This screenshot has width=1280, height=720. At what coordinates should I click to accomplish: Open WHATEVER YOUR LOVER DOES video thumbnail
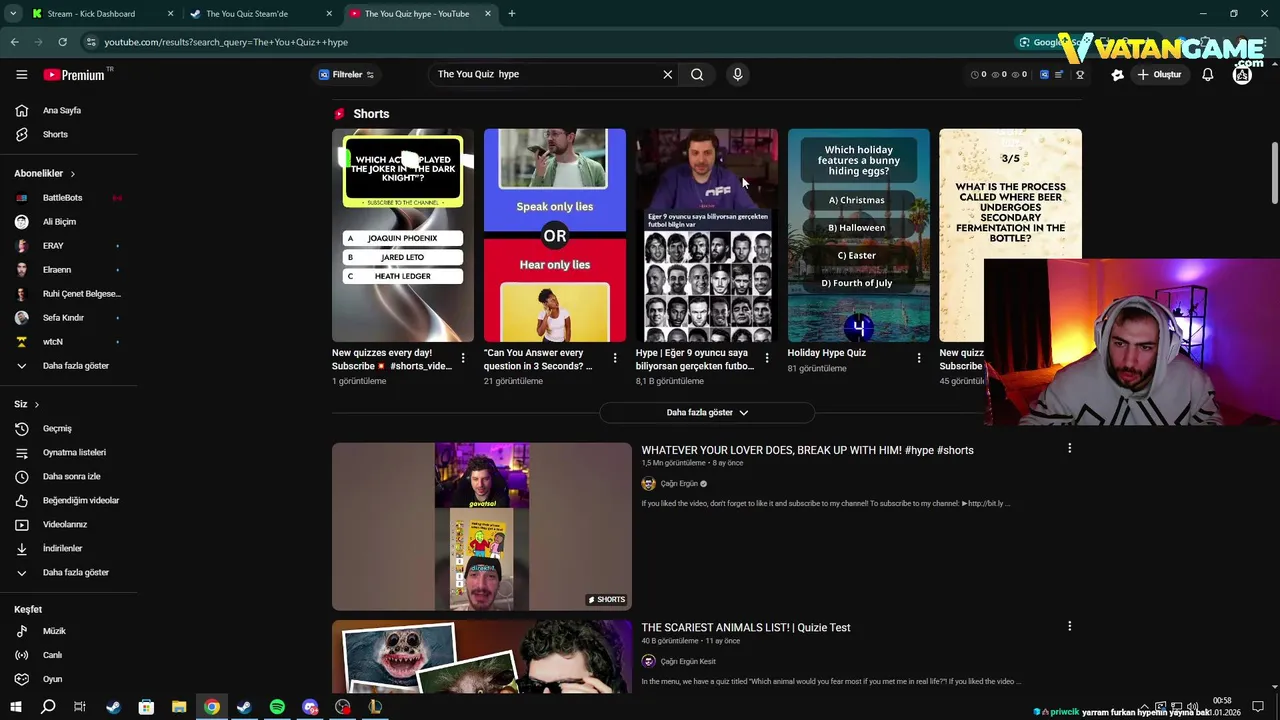[x=482, y=526]
